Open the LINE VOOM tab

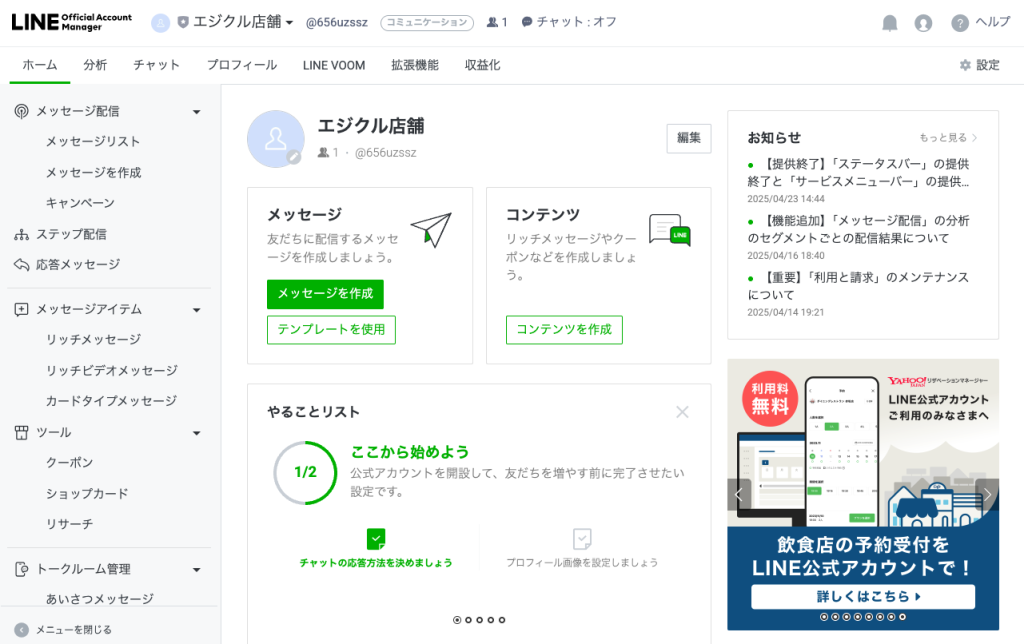[x=334, y=65]
